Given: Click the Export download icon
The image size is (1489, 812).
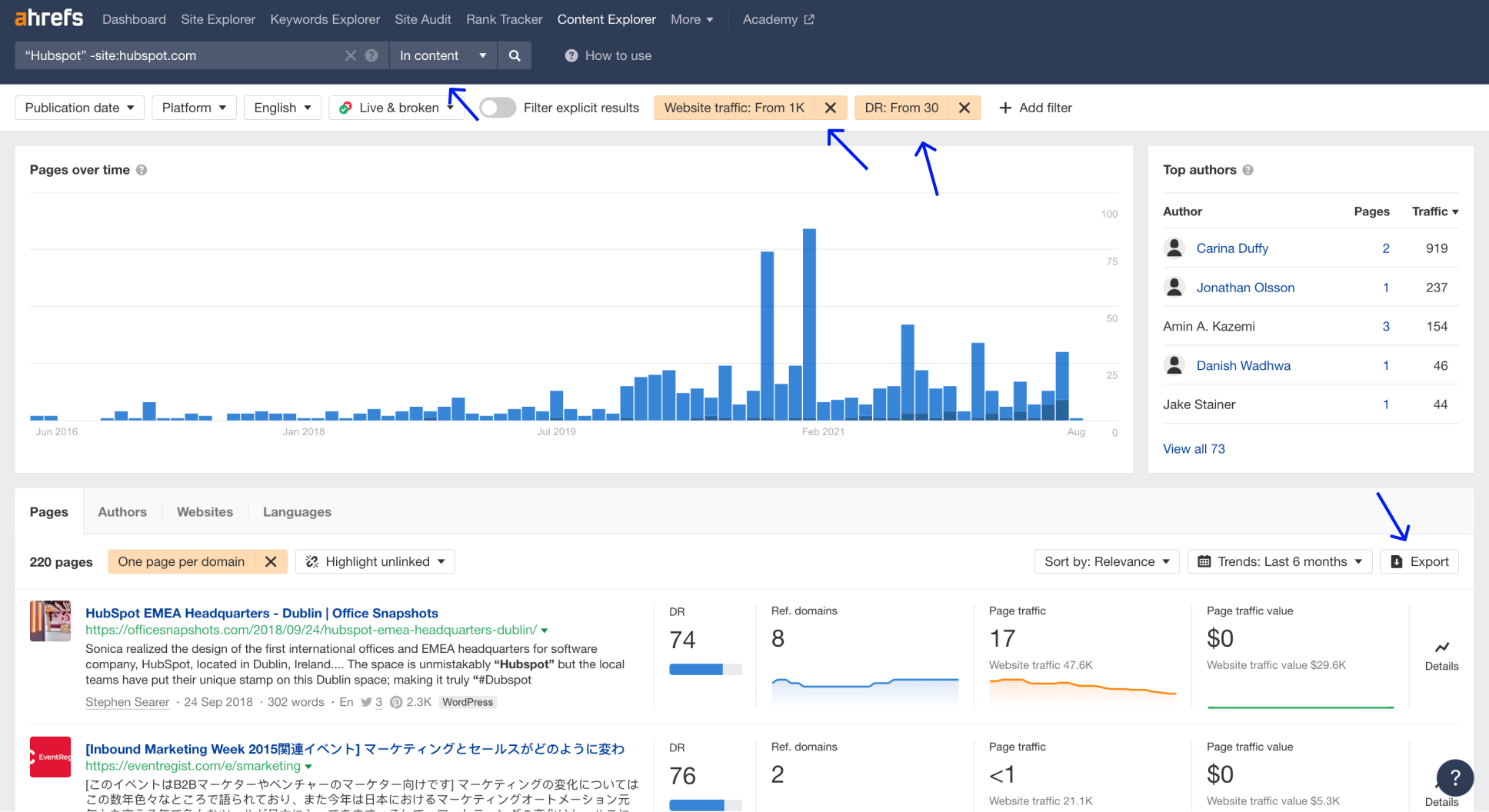Looking at the screenshot, I should coord(1397,561).
